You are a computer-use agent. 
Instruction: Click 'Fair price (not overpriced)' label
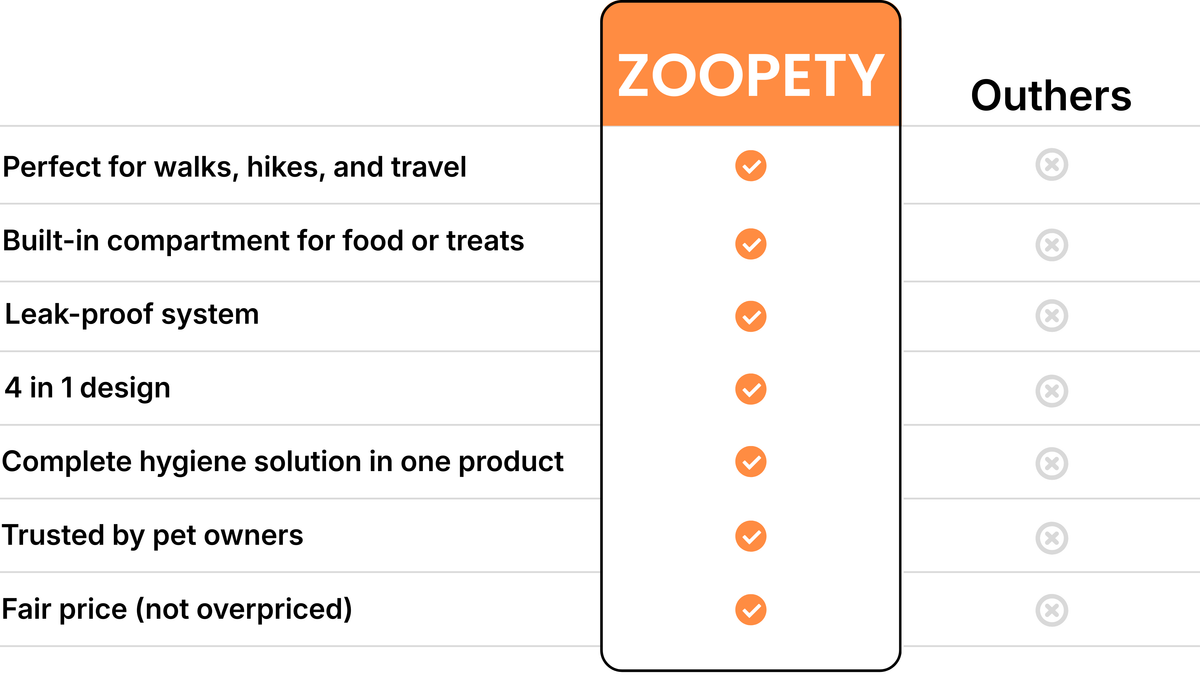pos(177,608)
